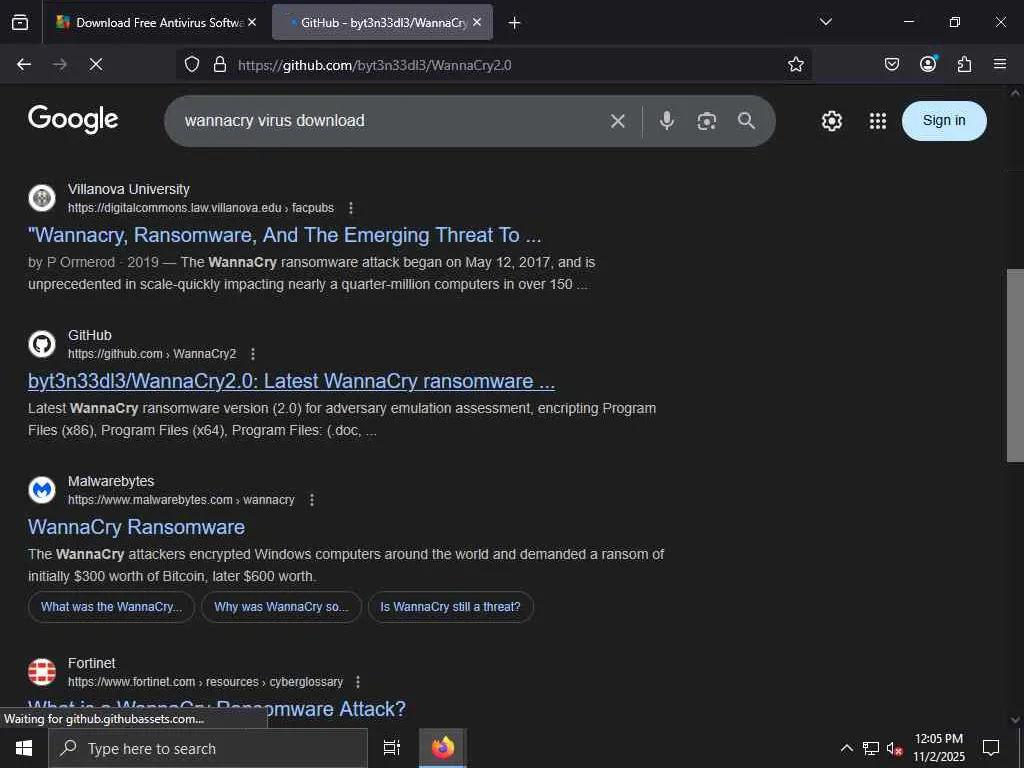Click the www.malwarebytes.com wannacry URL text
The image size is (1024, 768).
pyautogui.click(x=181, y=500)
